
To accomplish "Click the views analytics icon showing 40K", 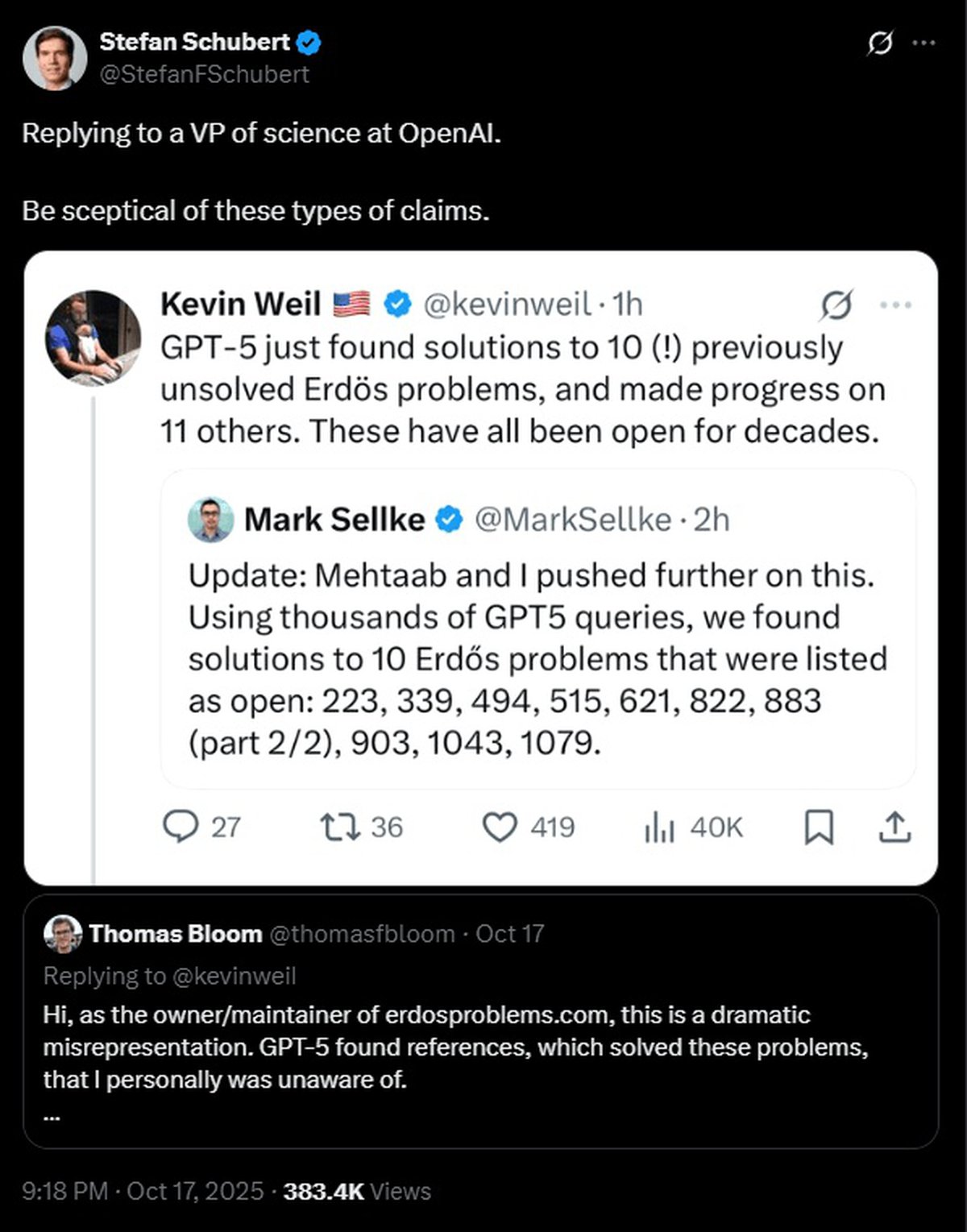I will 659,827.
